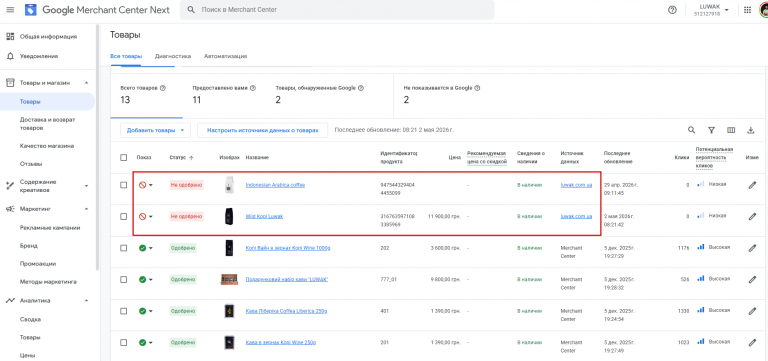This screenshot has width=768, height=361.
Task: Click pencil icon for Kopi Wine 1000g row
Action: click(752, 248)
